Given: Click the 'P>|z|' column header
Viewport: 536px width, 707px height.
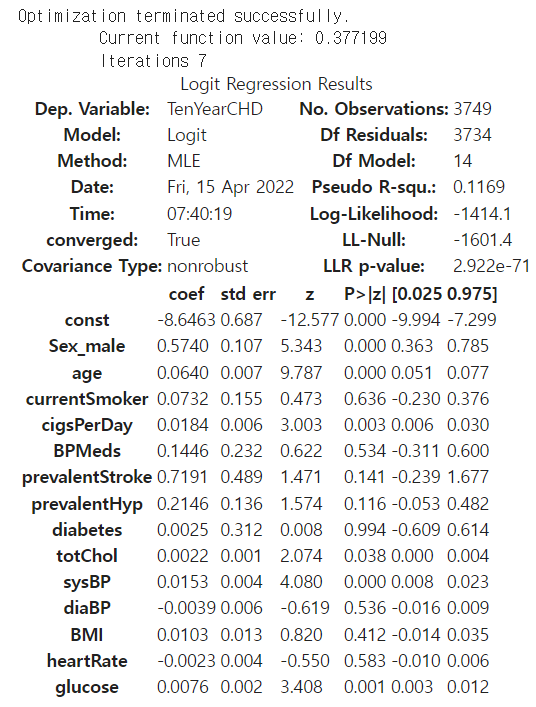Looking at the screenshot, I should (x=365, y=294).
